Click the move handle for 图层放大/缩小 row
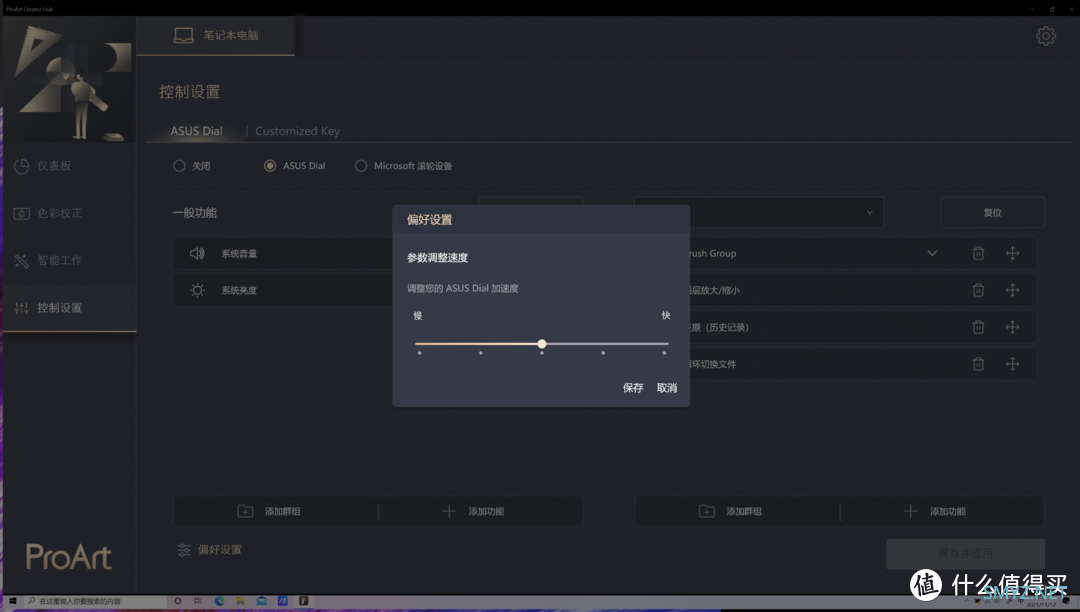1080x612 pixels. pos(1012,291)
